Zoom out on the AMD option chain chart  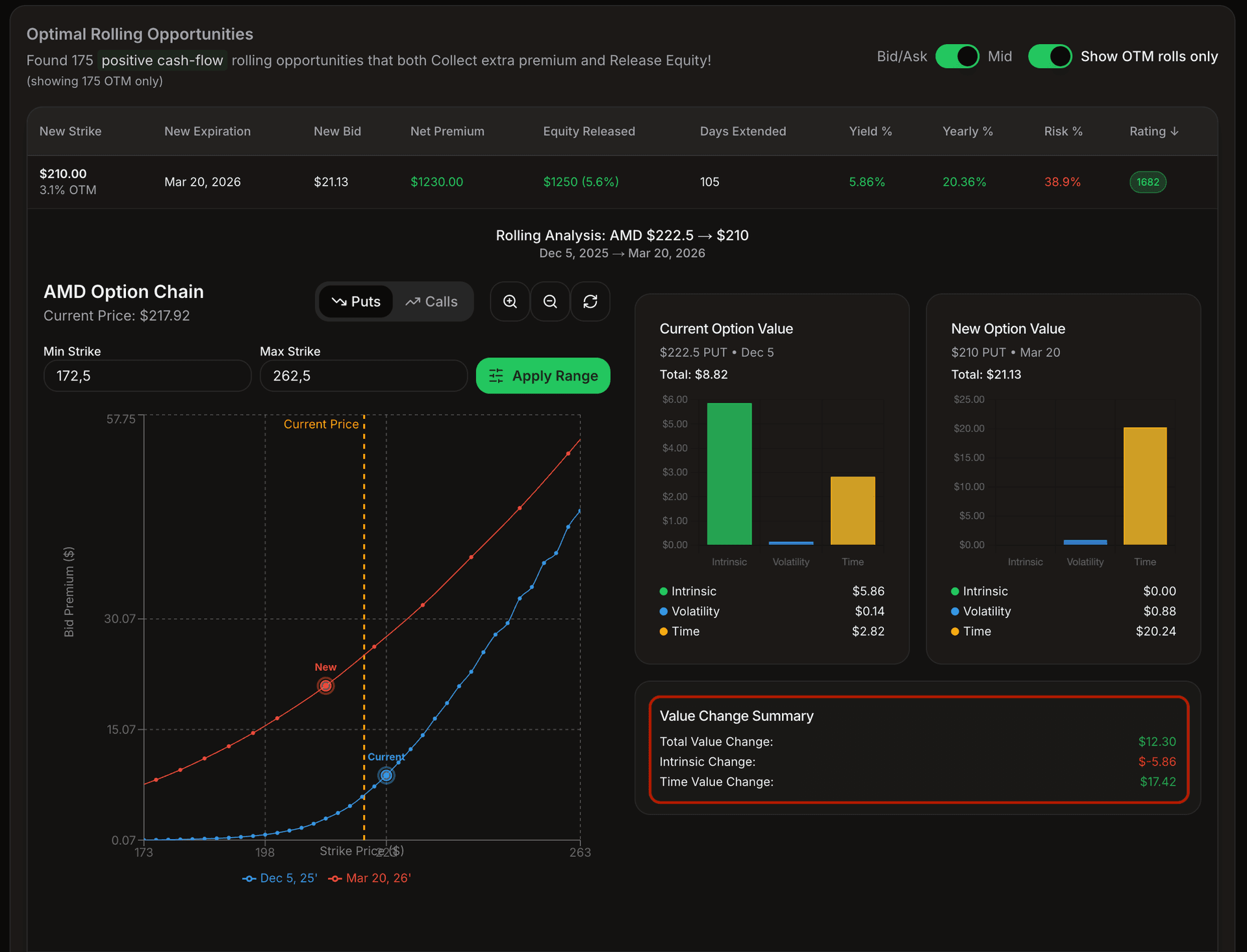coord(549,301)
